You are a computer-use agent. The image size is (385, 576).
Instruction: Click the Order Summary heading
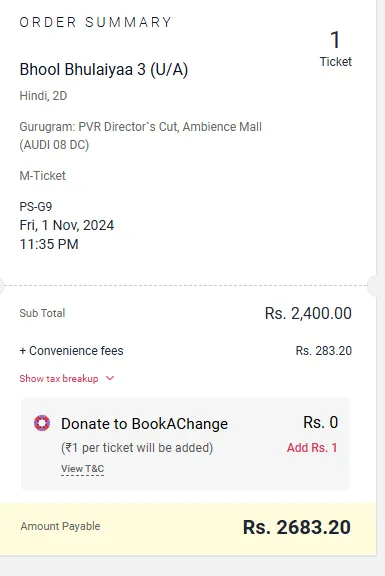(96, 22)
